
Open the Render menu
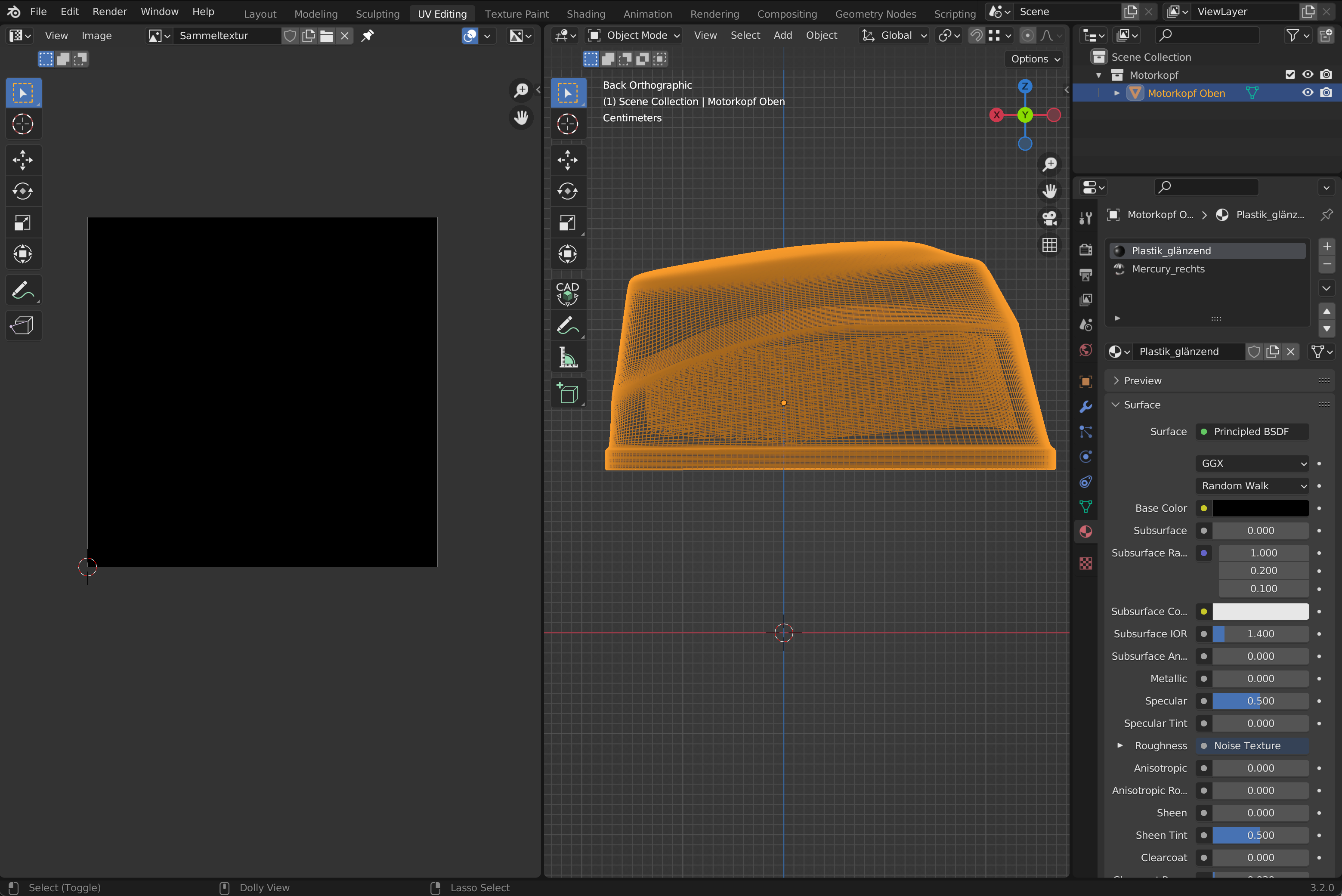110,12
